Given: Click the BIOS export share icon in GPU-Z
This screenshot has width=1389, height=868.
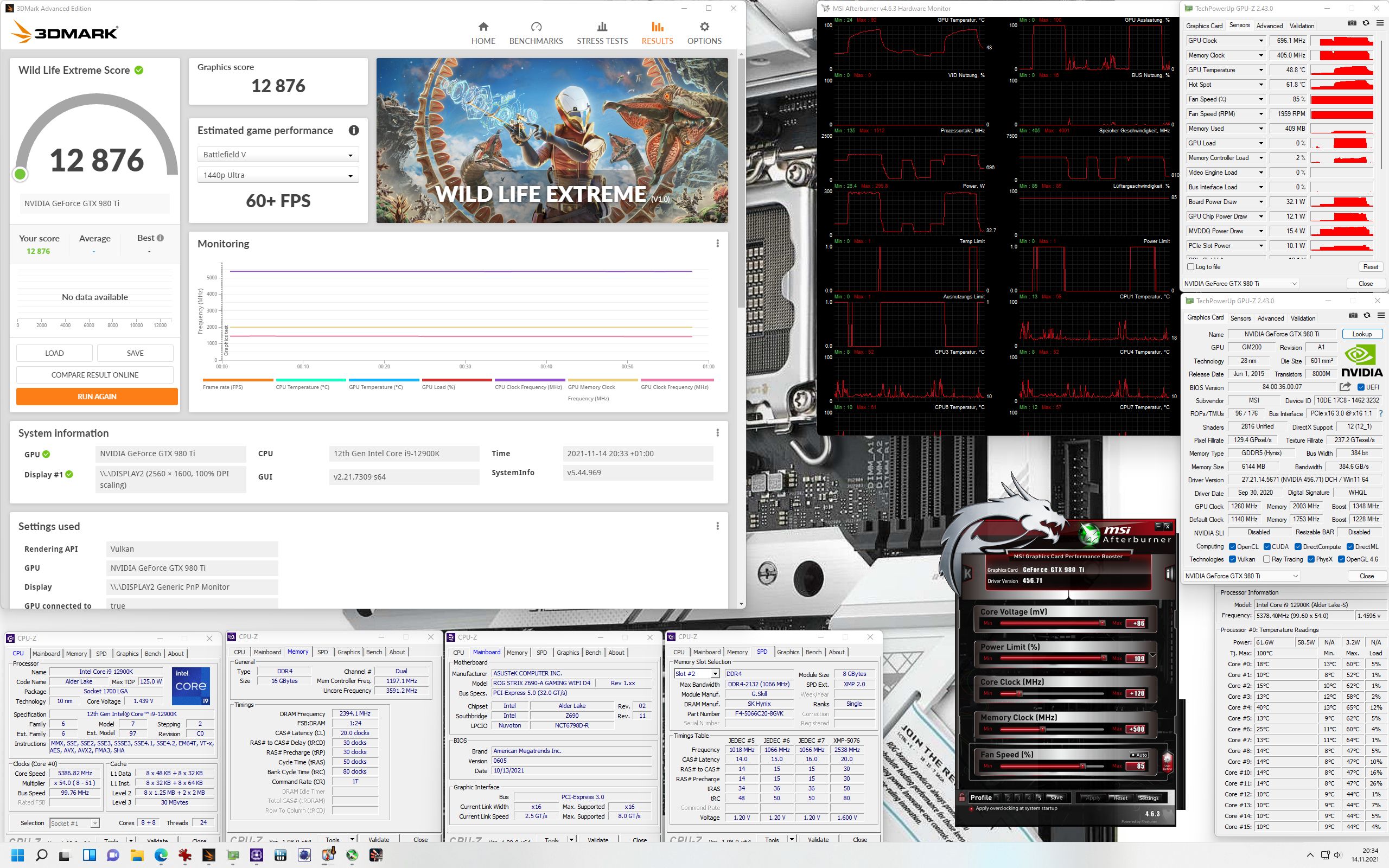Looking at the screenshot, I should tap(1345, 387).
